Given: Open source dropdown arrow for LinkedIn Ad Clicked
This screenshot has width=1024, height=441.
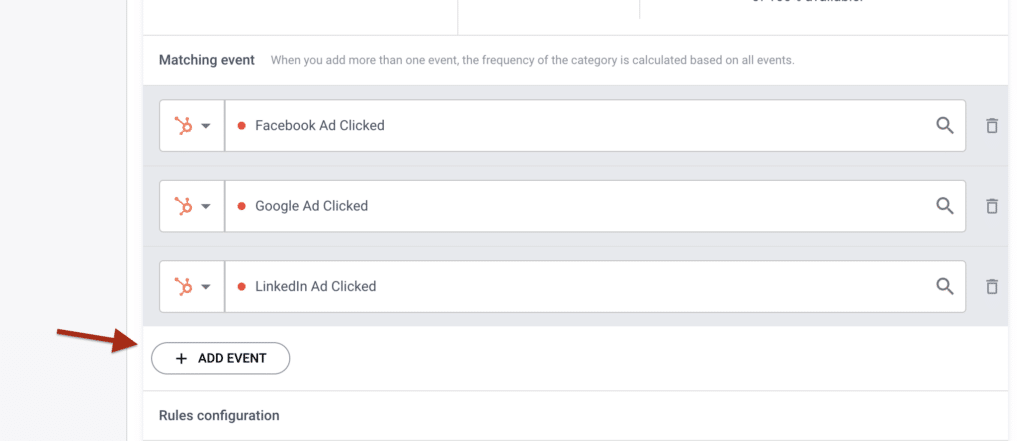Looking at the screenshot, I should click(x=206, y=287).
